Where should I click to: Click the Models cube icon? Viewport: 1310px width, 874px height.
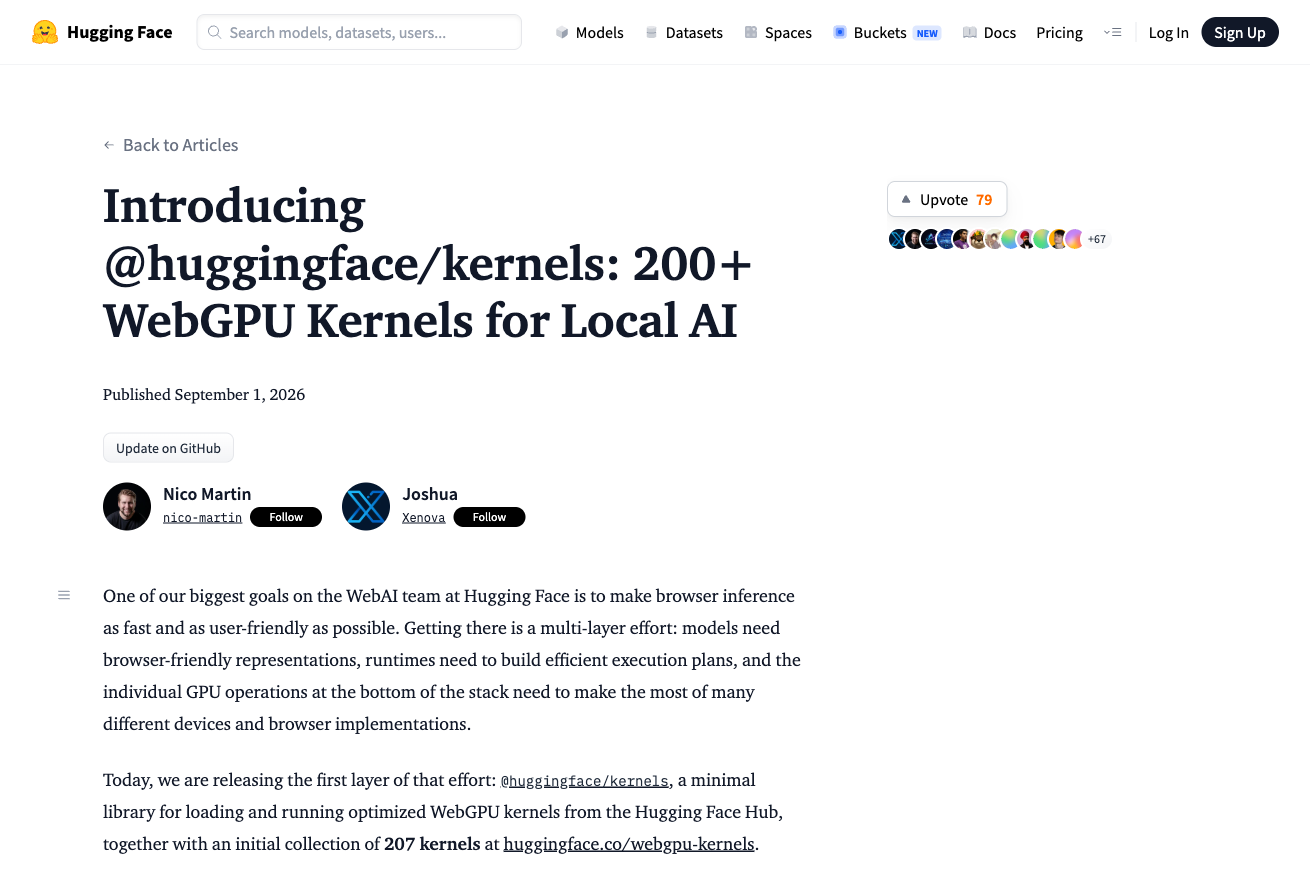[x=562, y=32]
